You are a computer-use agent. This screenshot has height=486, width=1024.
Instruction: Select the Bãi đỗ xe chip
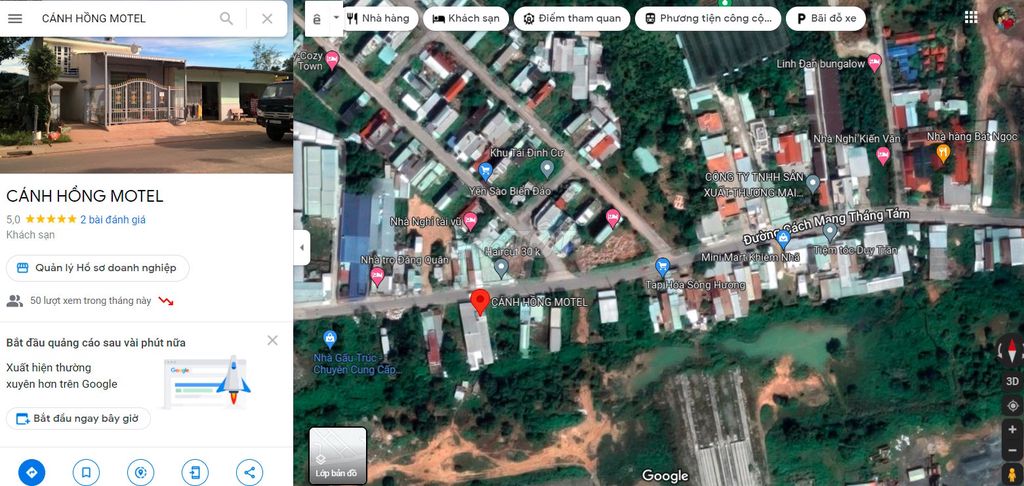pos(825,18)
